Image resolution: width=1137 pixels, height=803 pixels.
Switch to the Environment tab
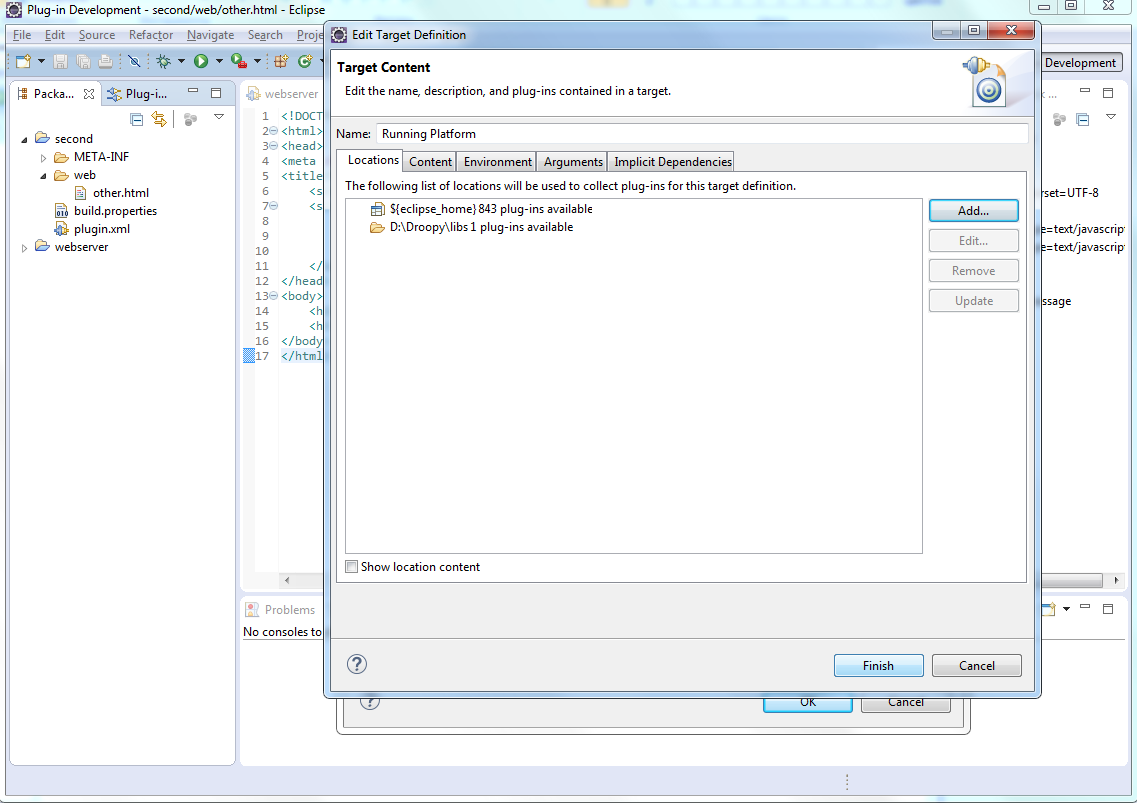tap(497, 162)
